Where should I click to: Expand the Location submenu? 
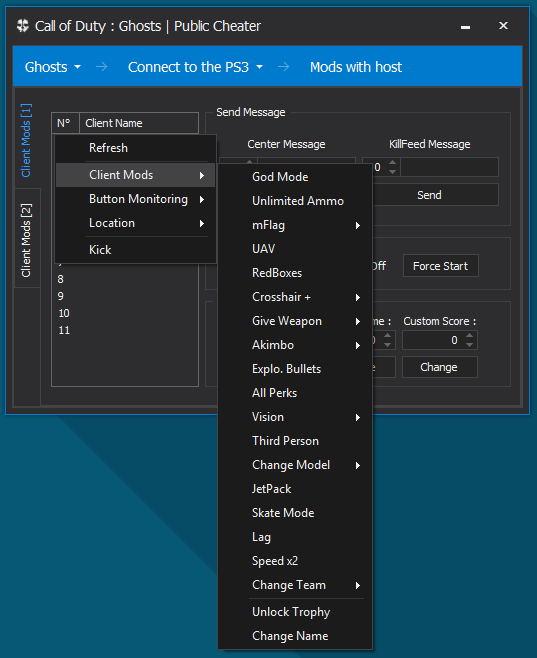tap(136, 223)
